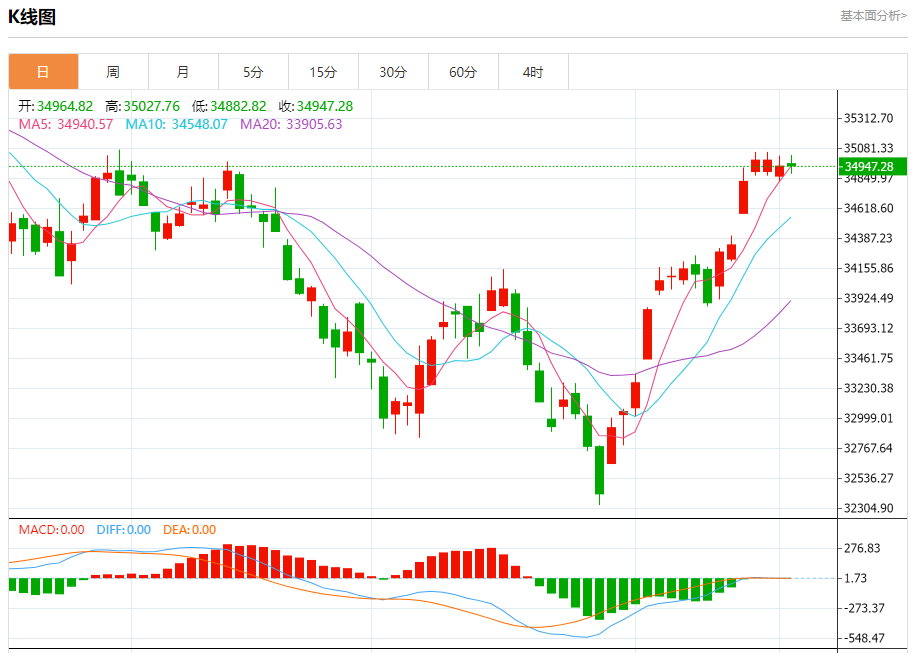Click the DEA:0.00 indicator label
This screenshot has height=653, width=914.
[189, 529]
